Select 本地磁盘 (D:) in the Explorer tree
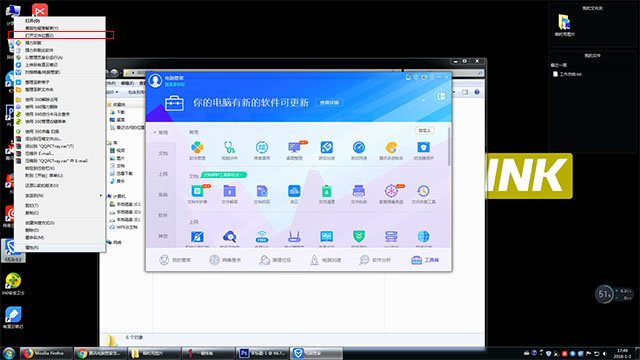The image size is (640, 360). pos(125,212)
